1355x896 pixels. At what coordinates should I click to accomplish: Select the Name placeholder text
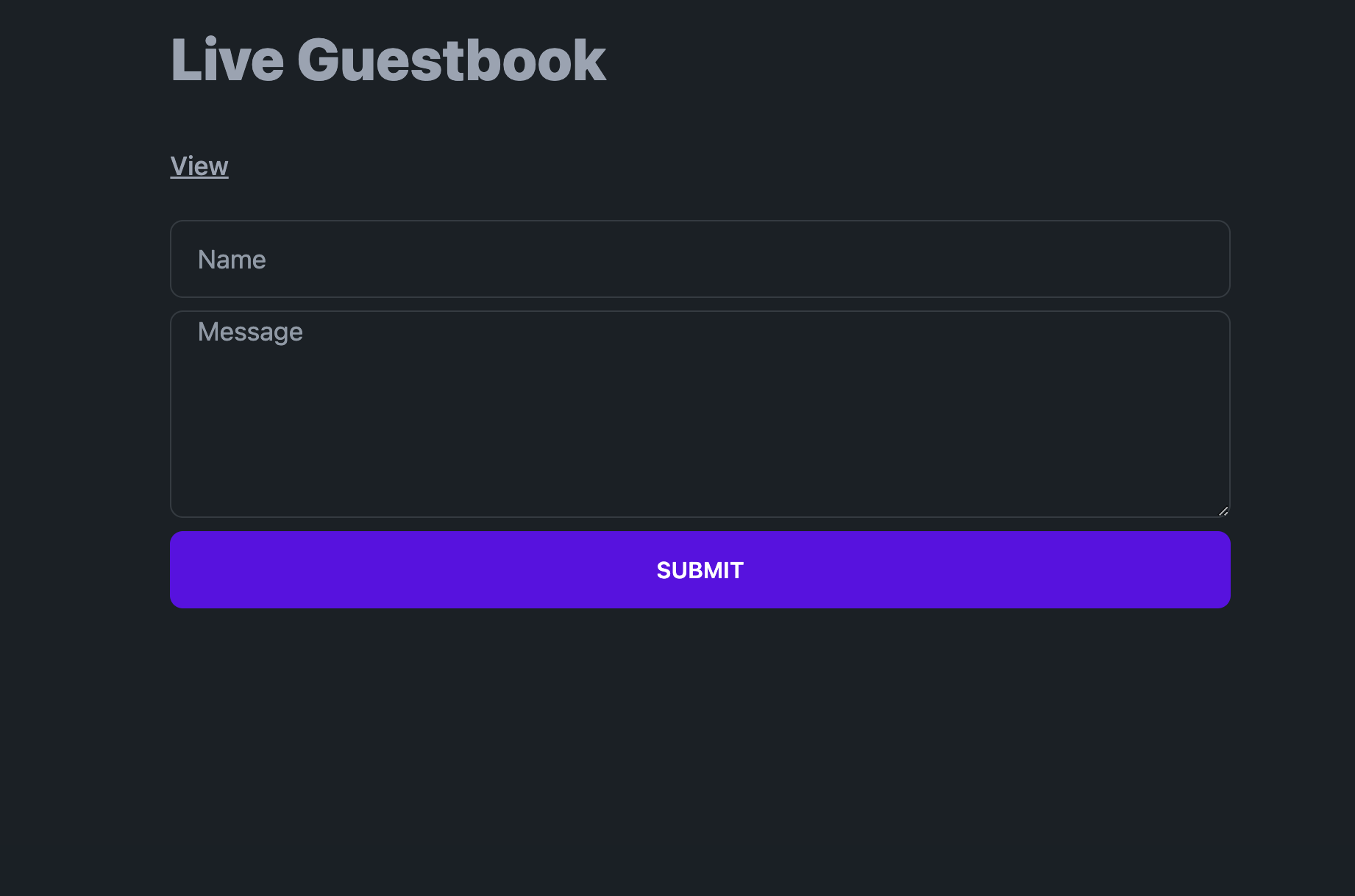(232, 260)
